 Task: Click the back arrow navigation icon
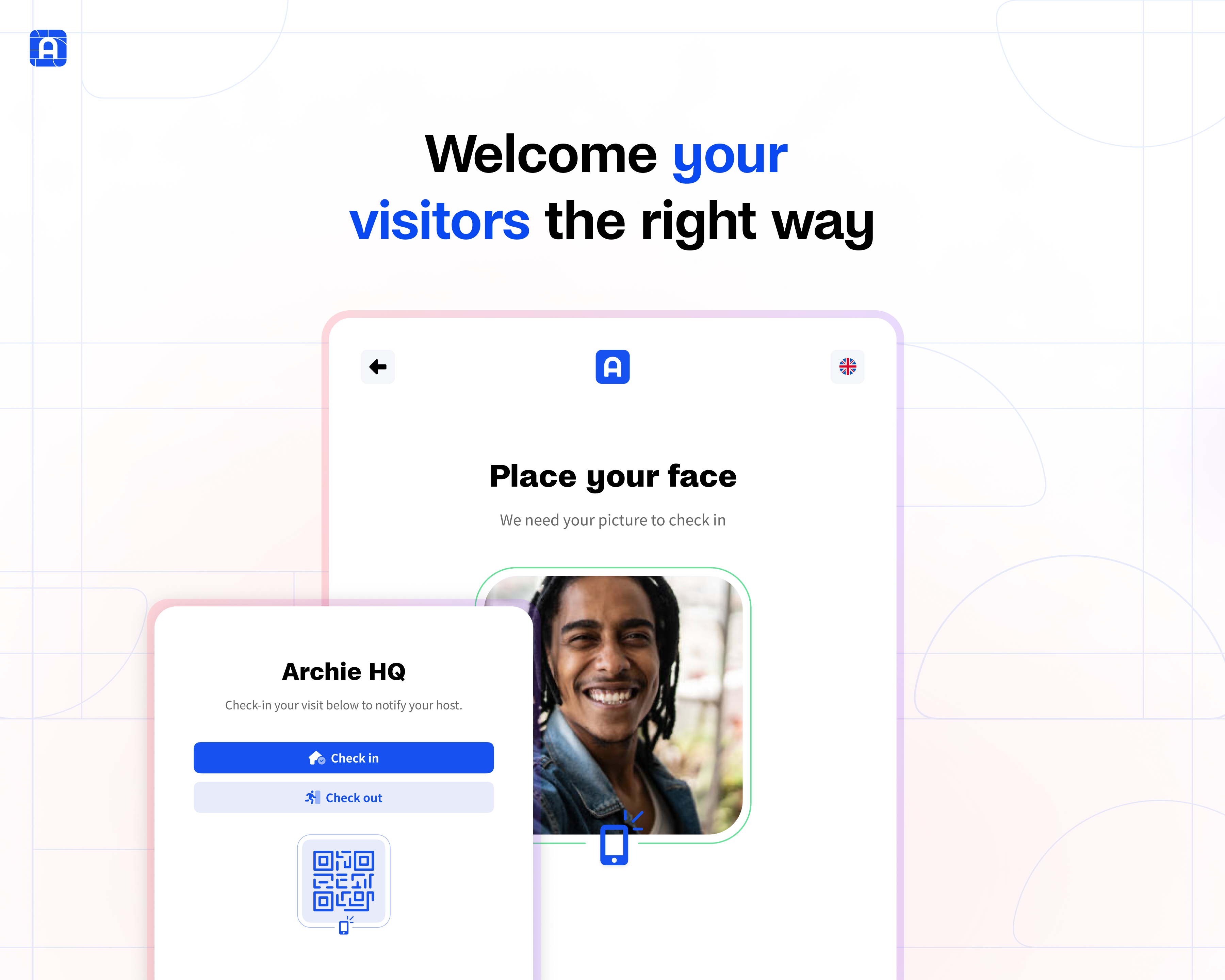[x=378, y=366]
